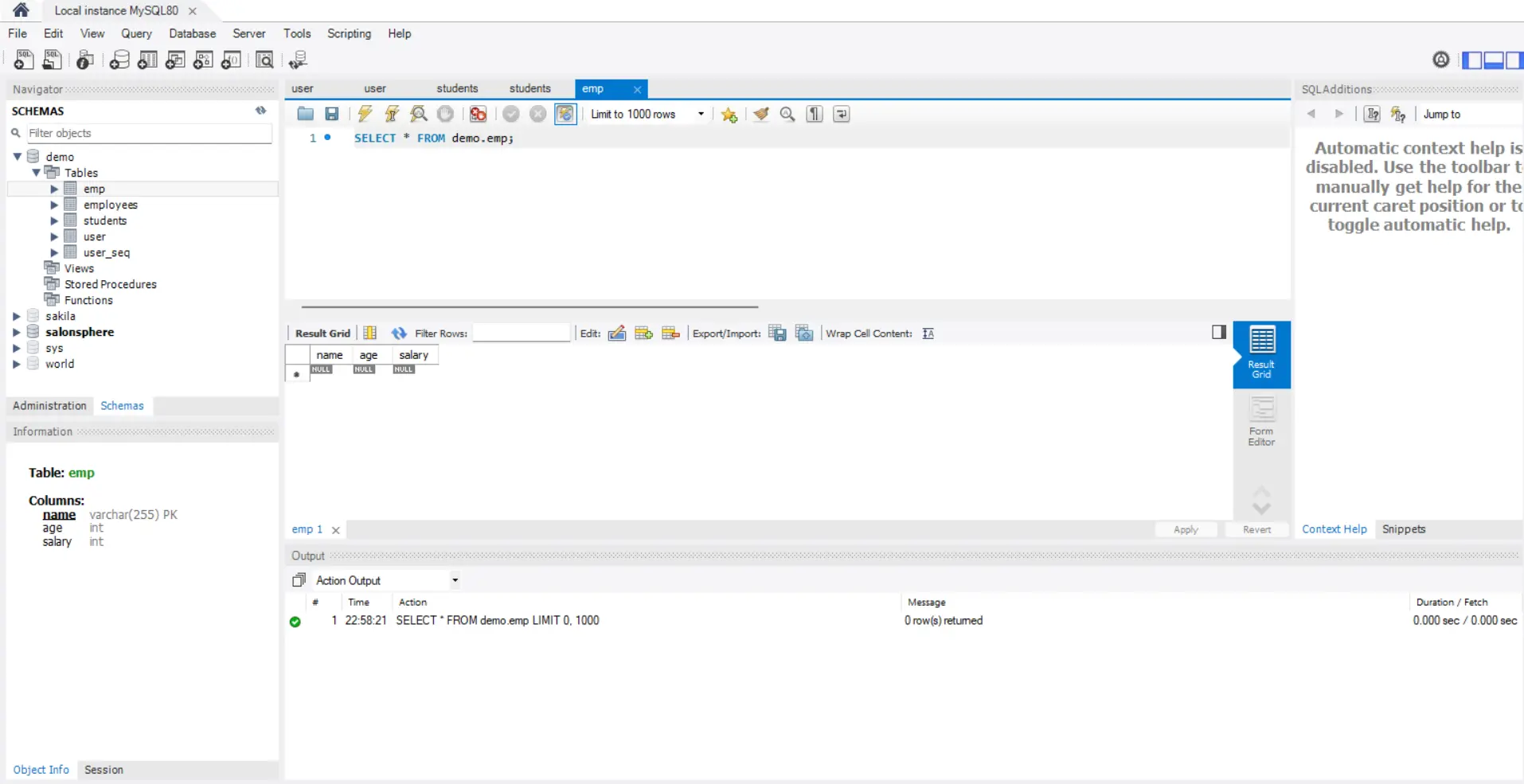Toggle Wrap Cell Content in result grid
The width and height of the screenshot is (1524, 784).
(x=928, y=333)
